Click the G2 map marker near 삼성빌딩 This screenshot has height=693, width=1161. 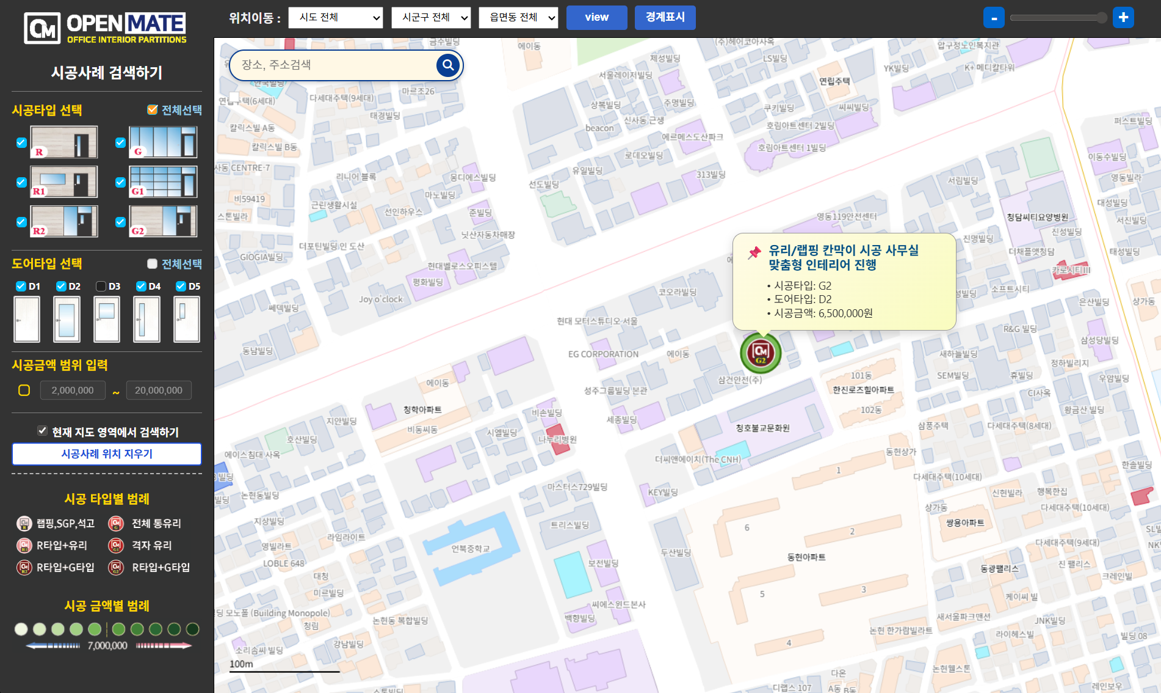pos(760,354)
